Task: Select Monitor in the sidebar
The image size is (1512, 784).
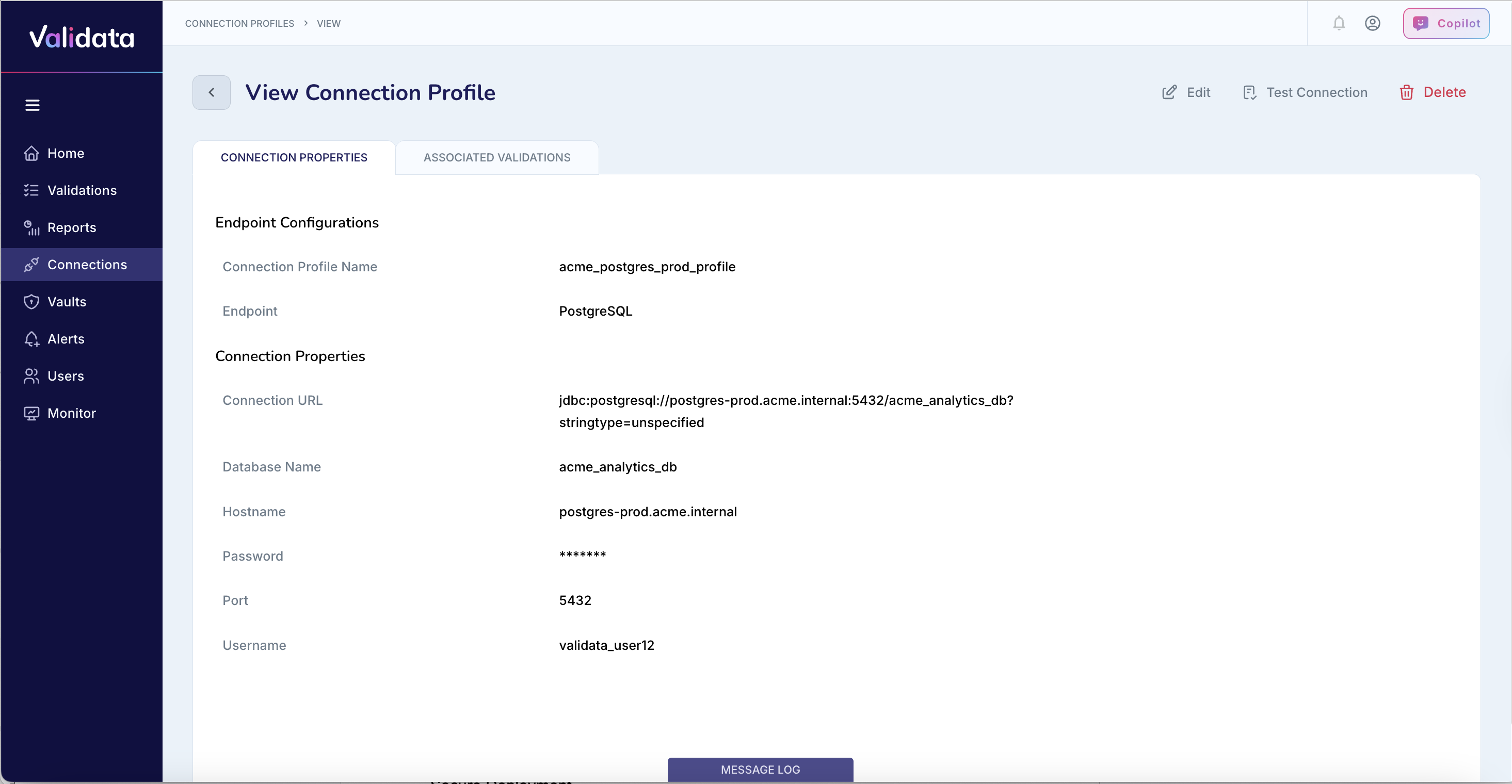Action: click(72, 413)
